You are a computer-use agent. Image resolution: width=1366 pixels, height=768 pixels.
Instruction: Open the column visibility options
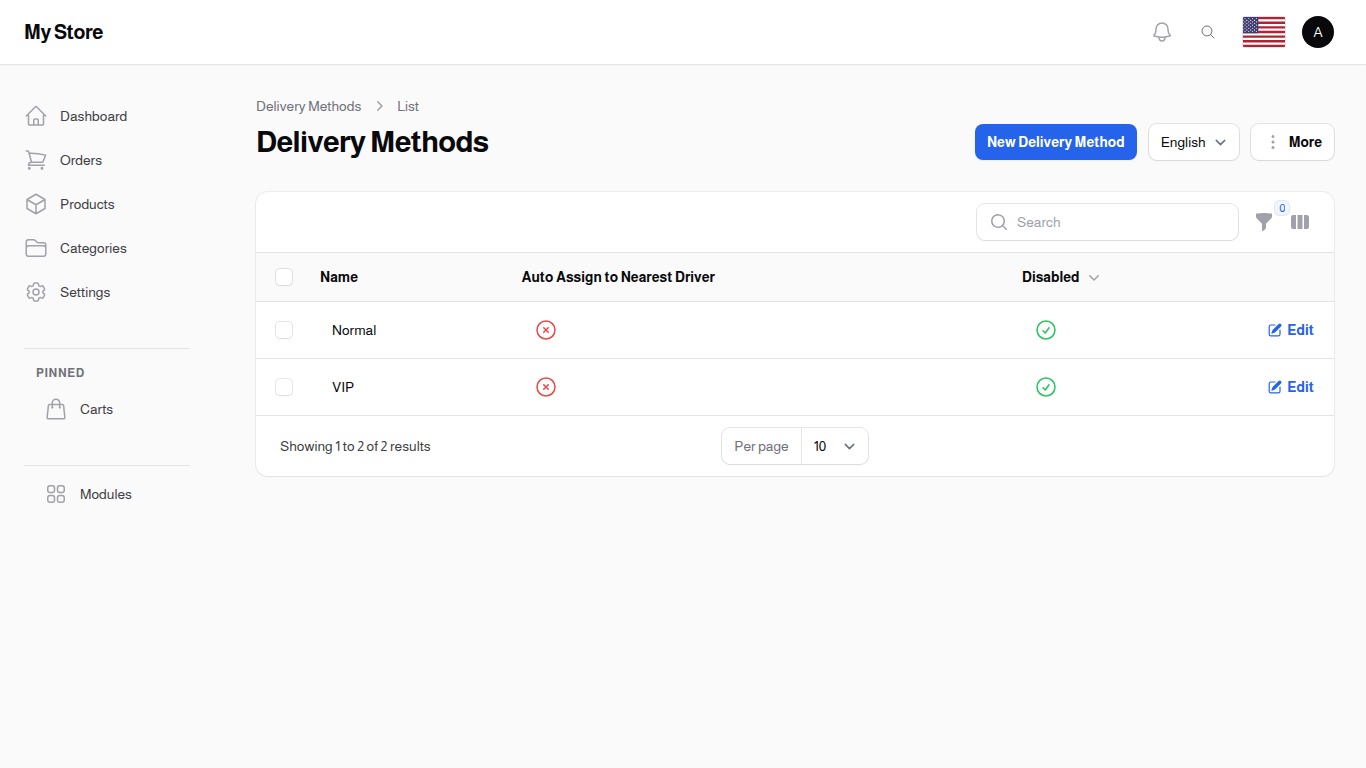pos(1300,222)
